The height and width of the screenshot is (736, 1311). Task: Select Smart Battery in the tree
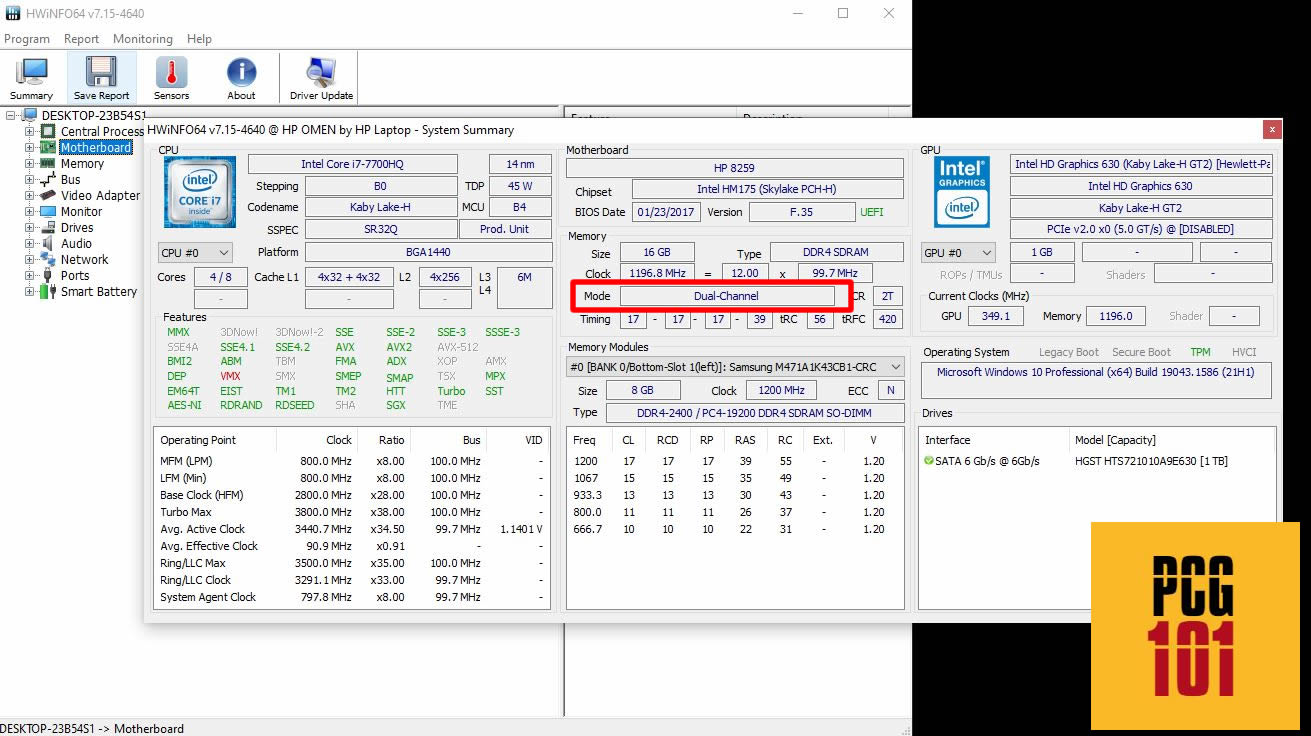(x=98, y=292)
